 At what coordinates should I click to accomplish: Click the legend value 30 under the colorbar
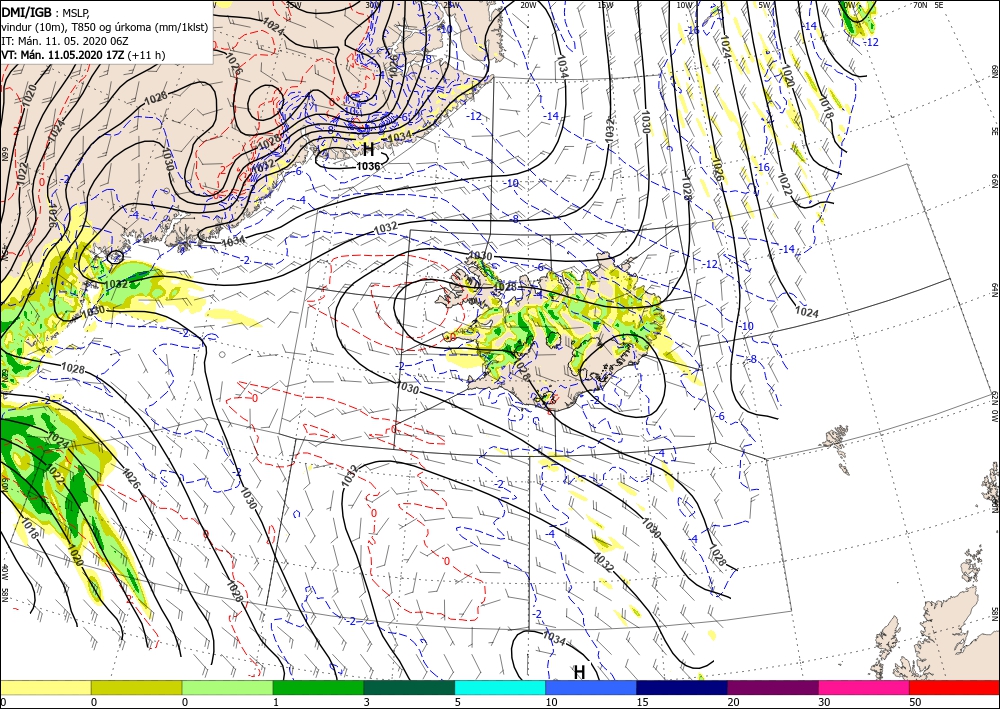[824, 703]
